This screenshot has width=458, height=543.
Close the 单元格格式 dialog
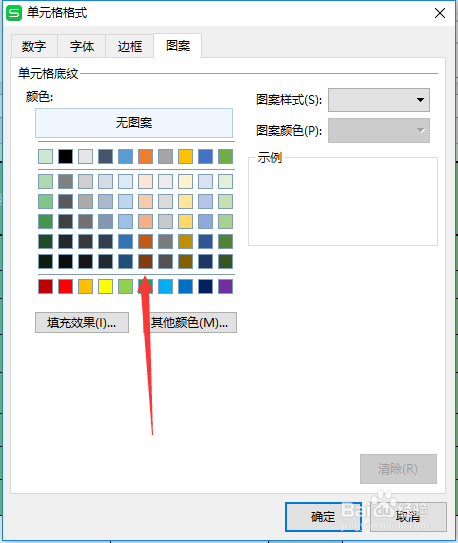pos(440,13)
